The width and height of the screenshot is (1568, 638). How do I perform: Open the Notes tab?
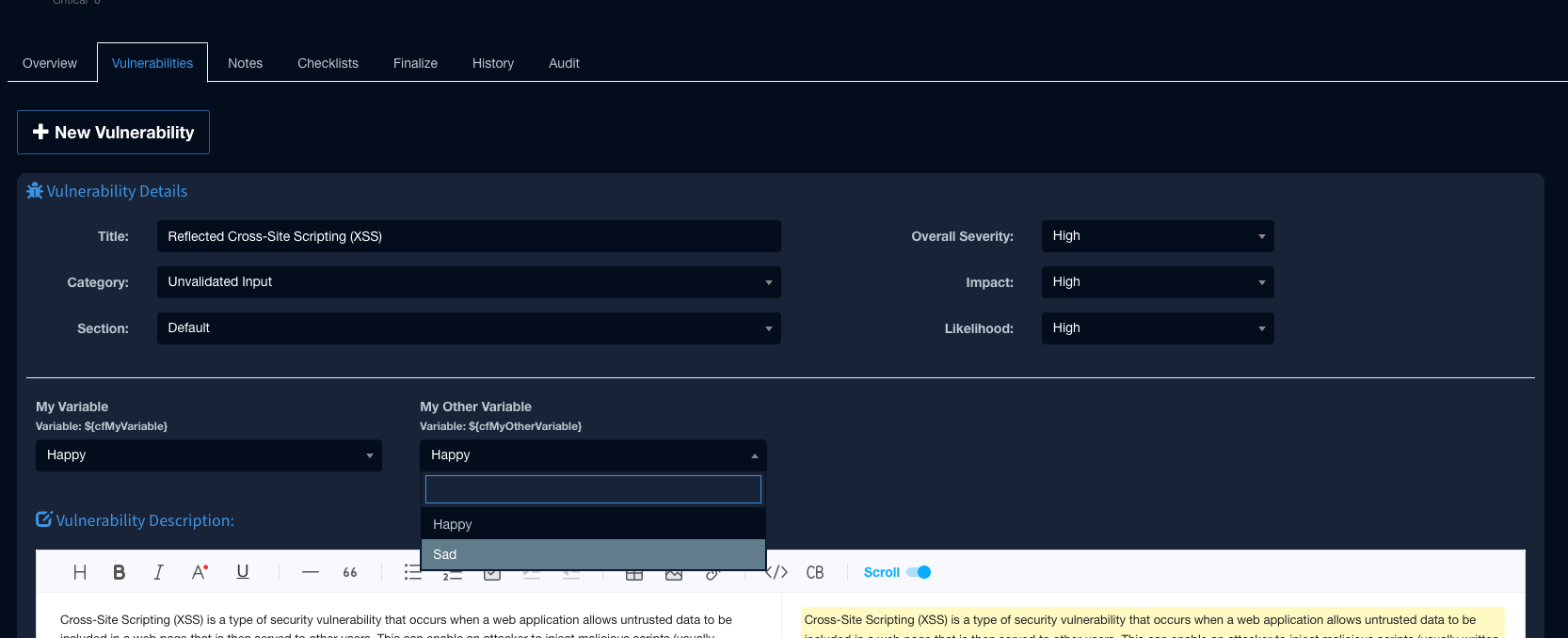coord(246,63)
